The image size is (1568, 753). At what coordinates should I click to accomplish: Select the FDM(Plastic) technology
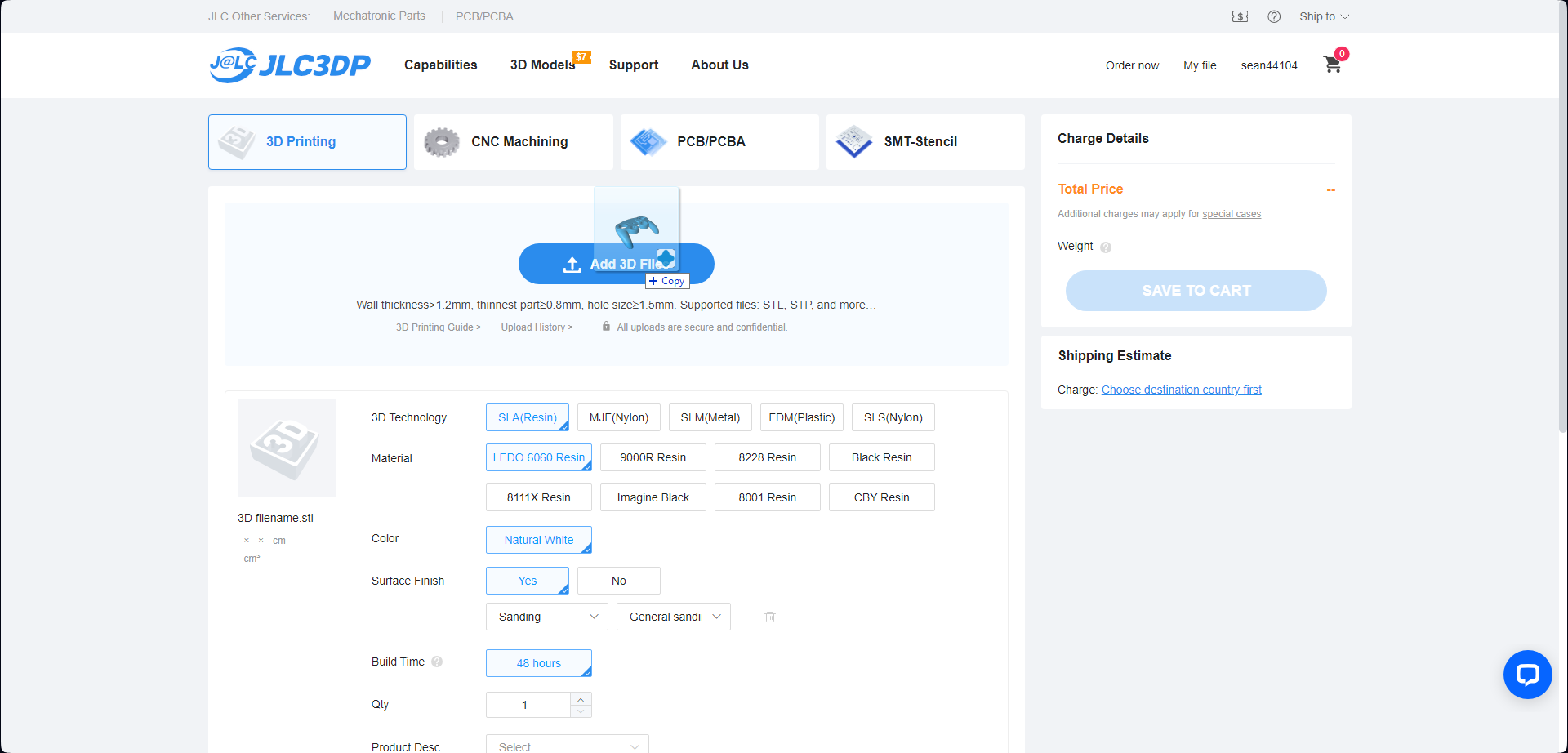point(802,417)
